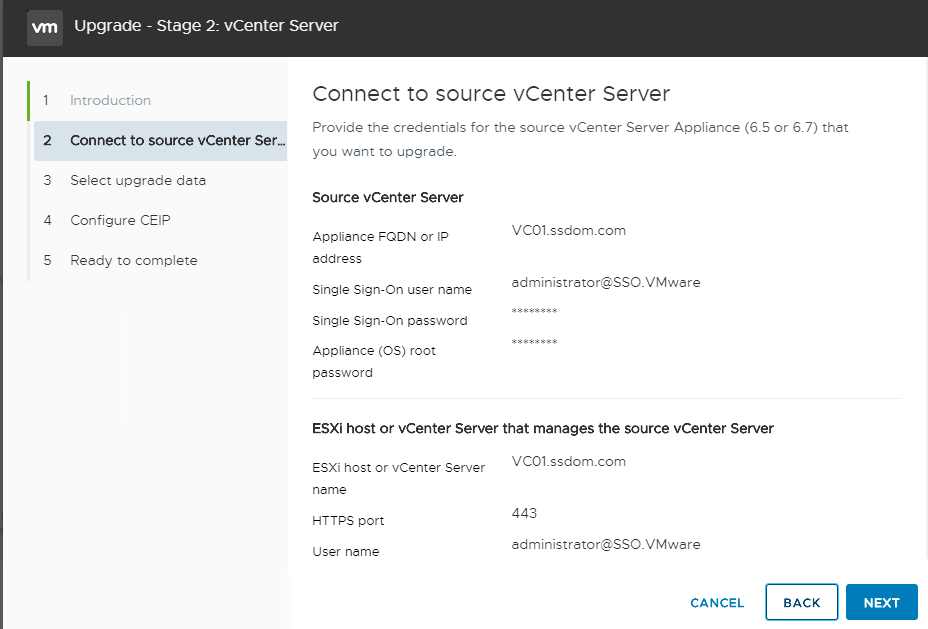Click the ESXi host or vCenter Server name label
Viewport: 928px width, 629px height.
tap(398, 478)
